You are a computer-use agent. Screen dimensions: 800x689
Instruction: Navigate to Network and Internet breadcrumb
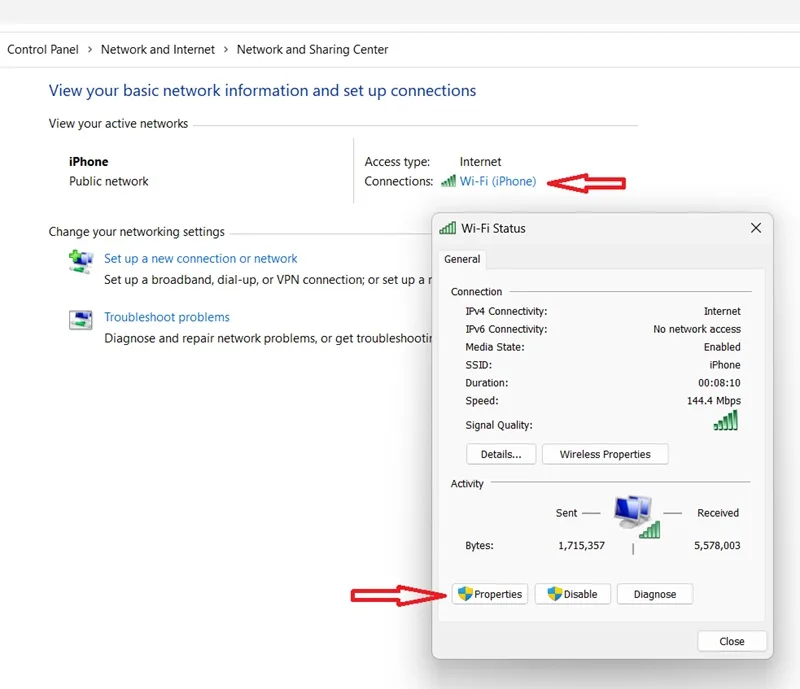pyautogui.click(x=158, y=50)
